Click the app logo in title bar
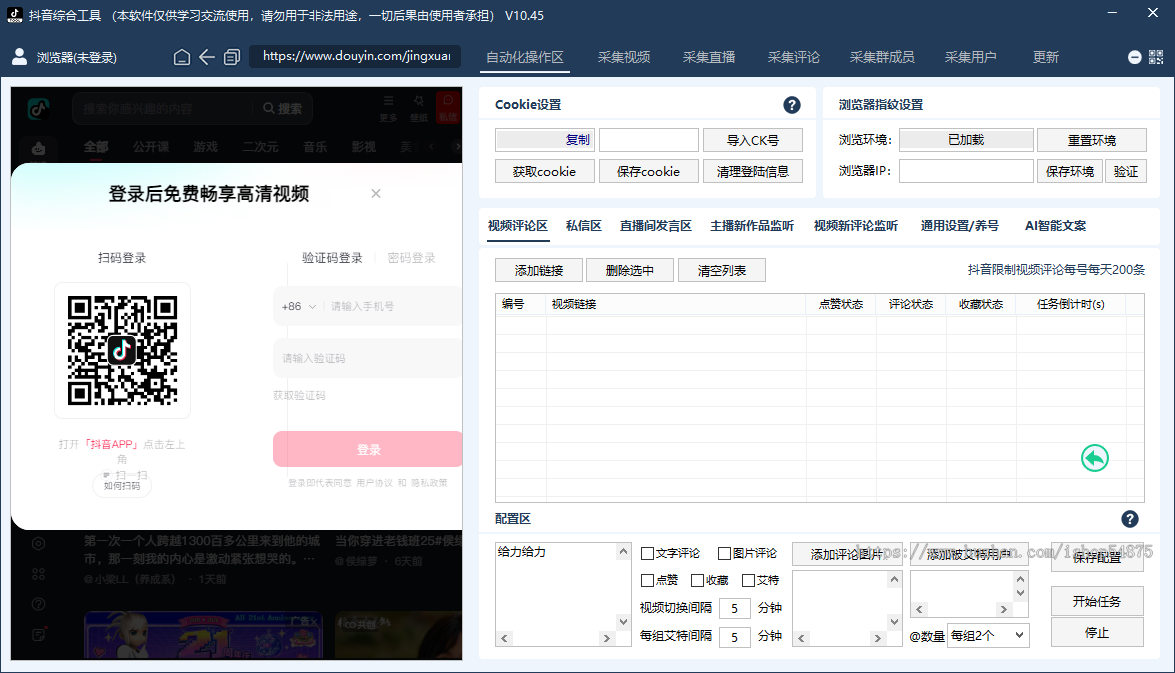The image size is (1175, 673). click(15, 15)
